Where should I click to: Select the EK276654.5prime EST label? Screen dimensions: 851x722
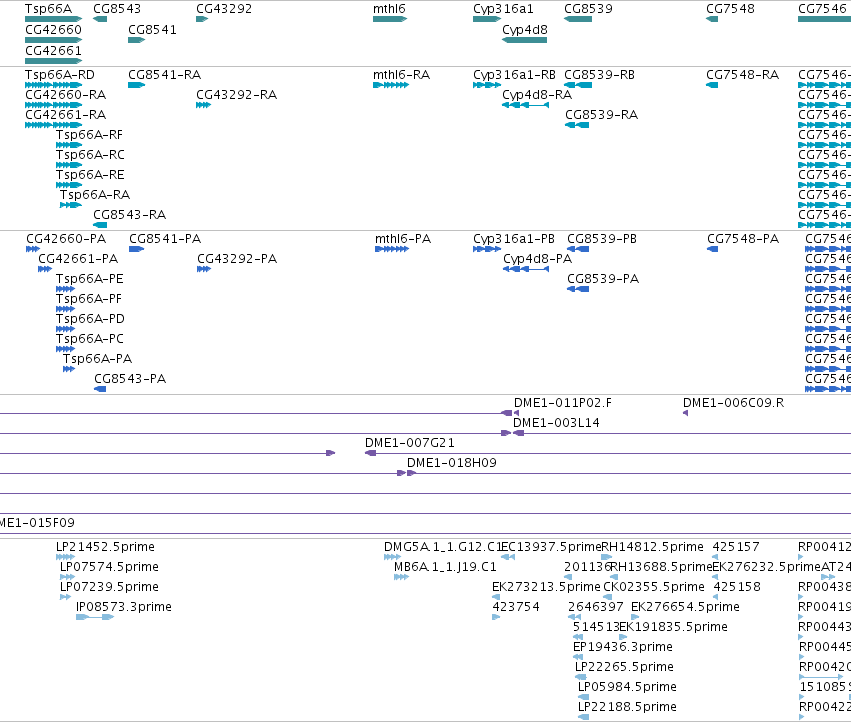[685, 607]
